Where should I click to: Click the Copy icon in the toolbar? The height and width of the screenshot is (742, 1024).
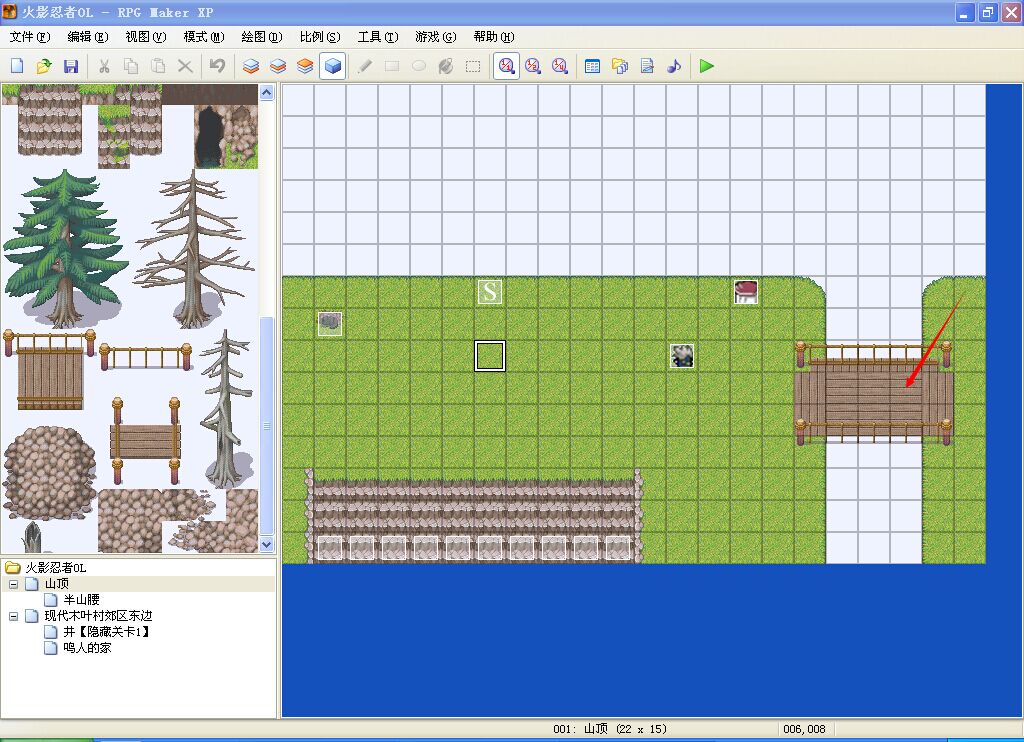131,66
